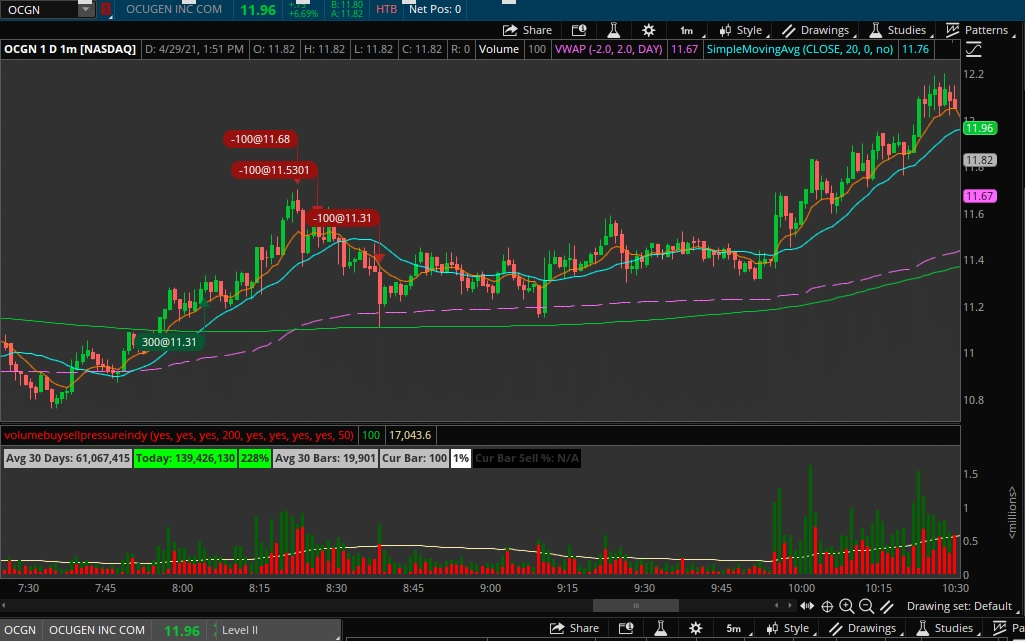Click the -100@11.68 order bubble
The width and height of the screenshot is (1025, 641).
pyautogui.click(x=260, y=139)
